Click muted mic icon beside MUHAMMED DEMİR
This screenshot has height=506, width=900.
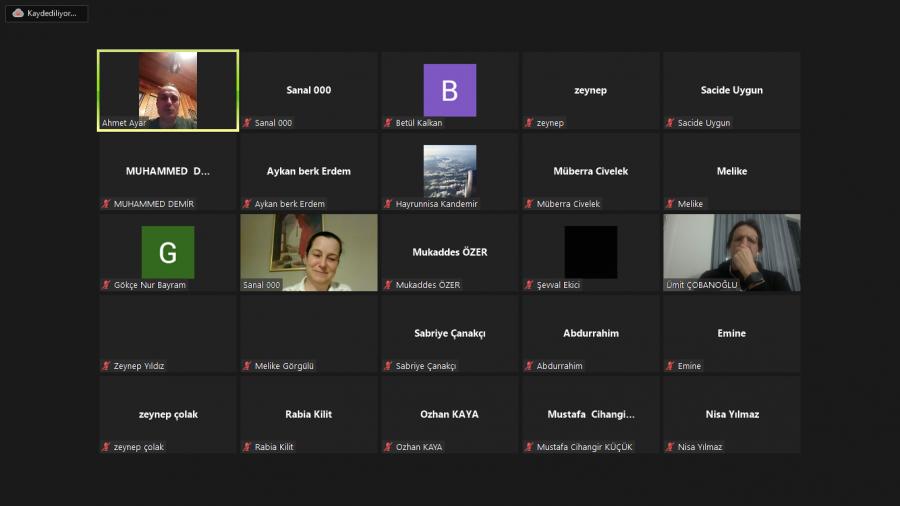pyautogui.click(x=106, y=204)
